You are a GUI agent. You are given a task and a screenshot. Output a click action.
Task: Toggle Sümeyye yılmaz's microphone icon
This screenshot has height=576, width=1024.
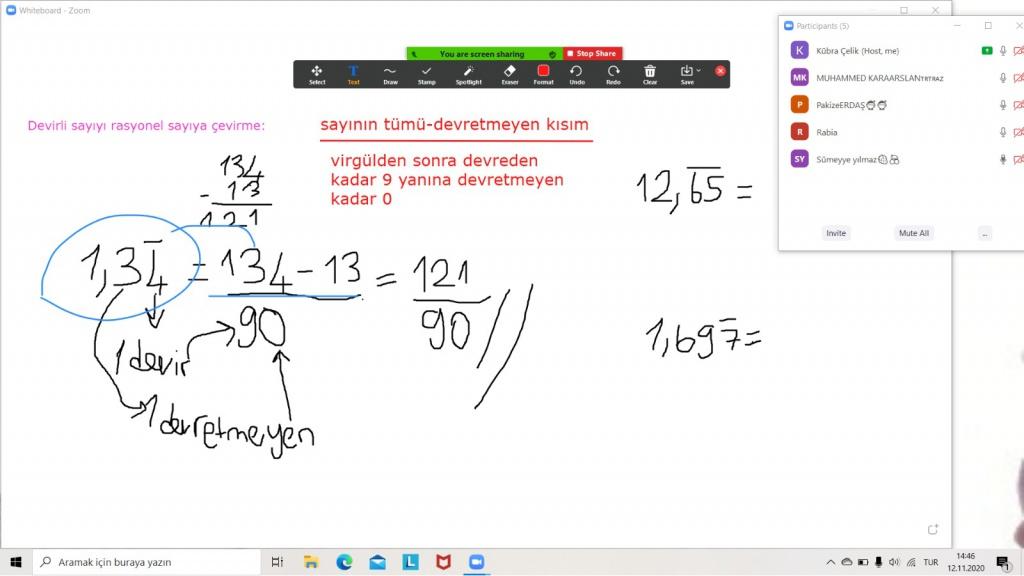[x=1003, y=159]
